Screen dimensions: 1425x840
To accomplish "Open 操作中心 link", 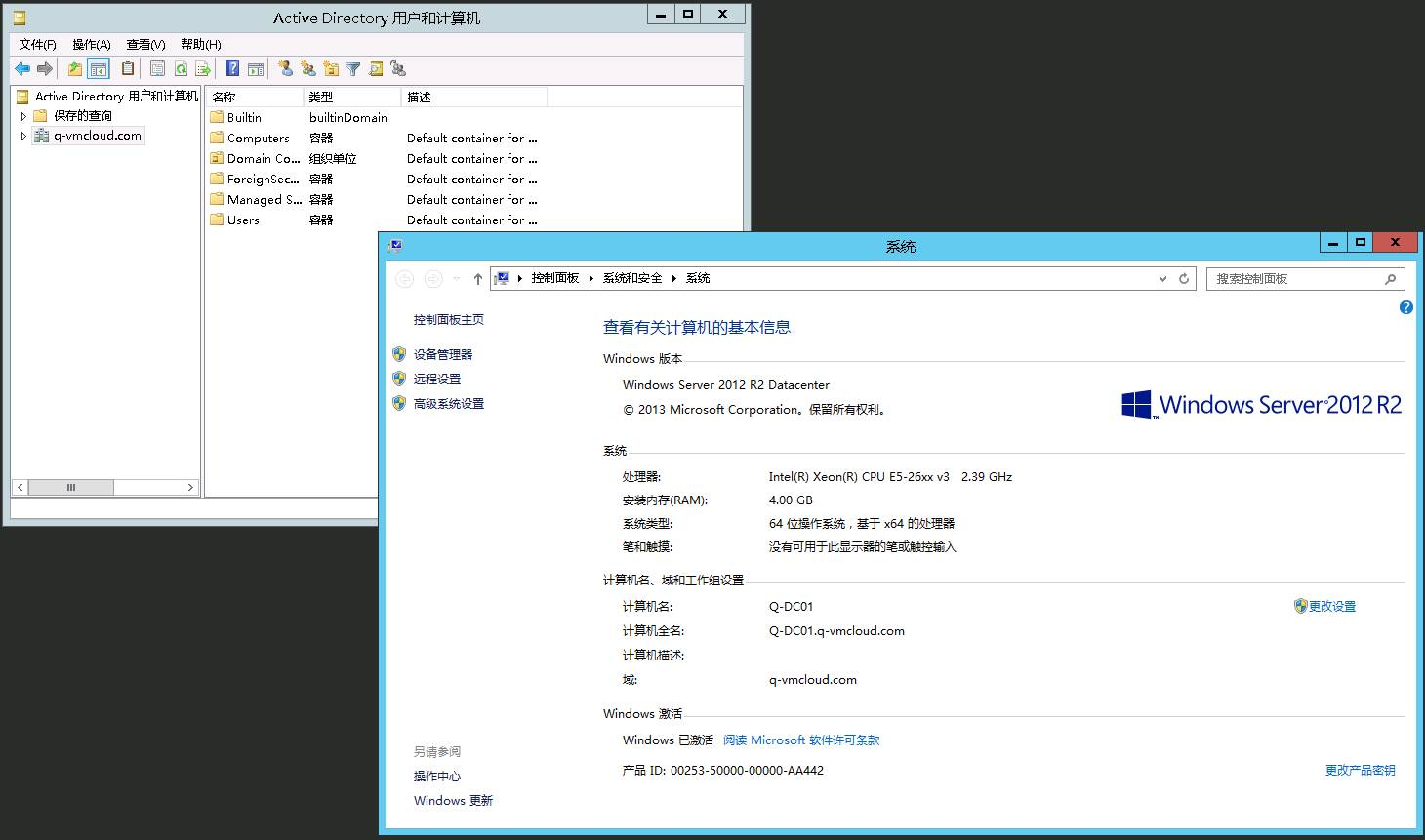I will (437, 776).
